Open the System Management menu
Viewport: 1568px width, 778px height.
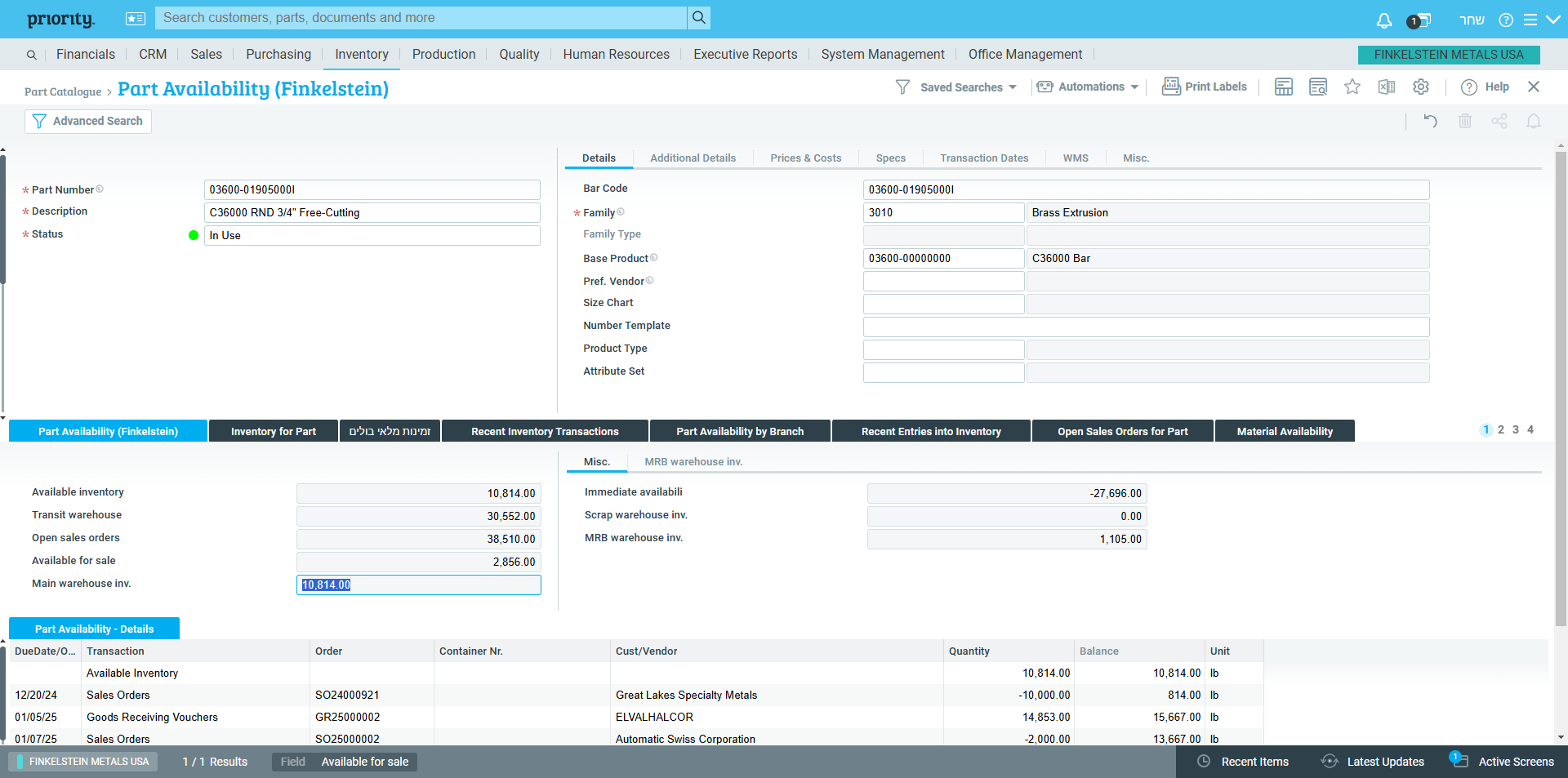tap(883, 54)
